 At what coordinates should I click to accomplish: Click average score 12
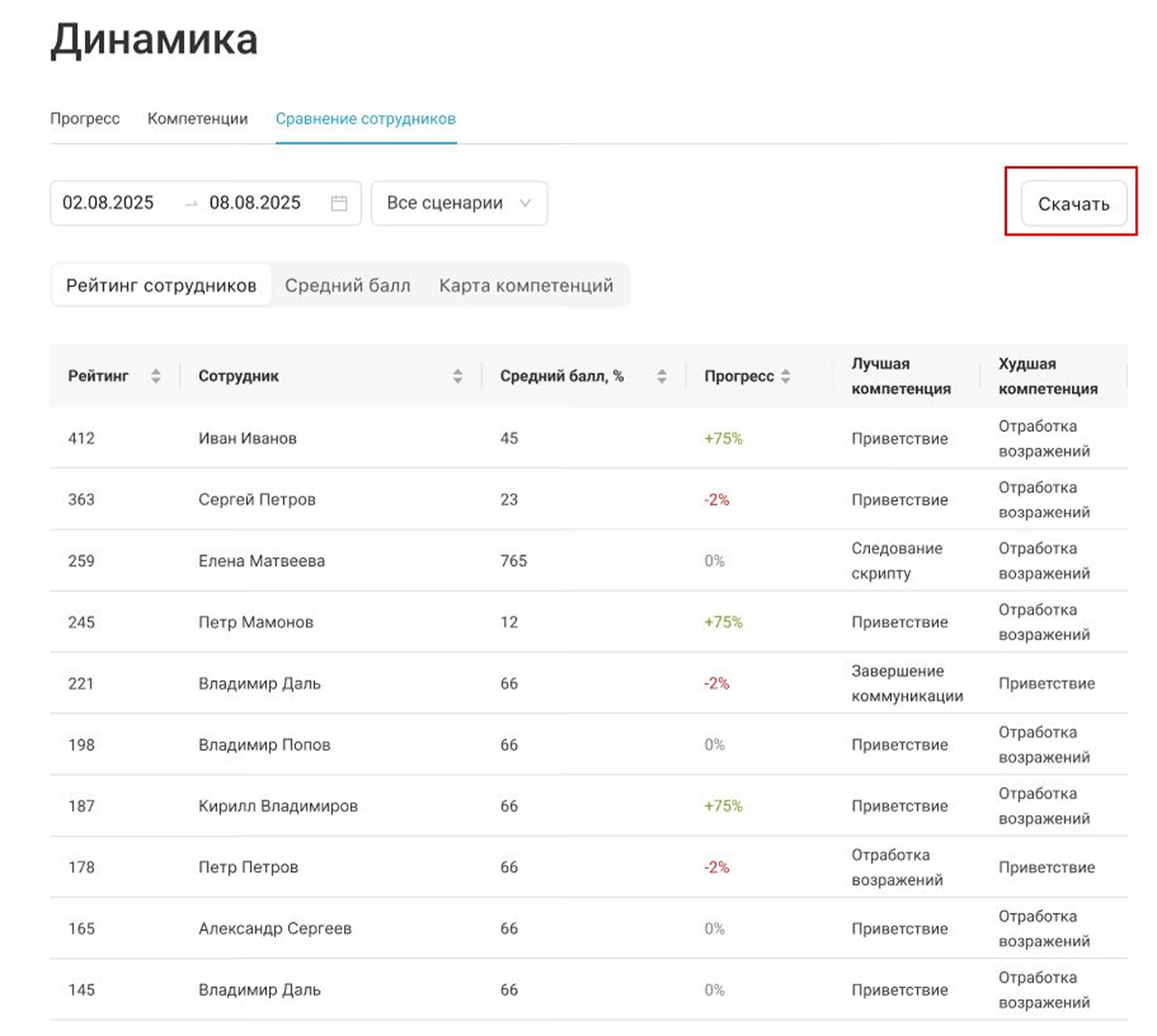[x=509, y=622]
